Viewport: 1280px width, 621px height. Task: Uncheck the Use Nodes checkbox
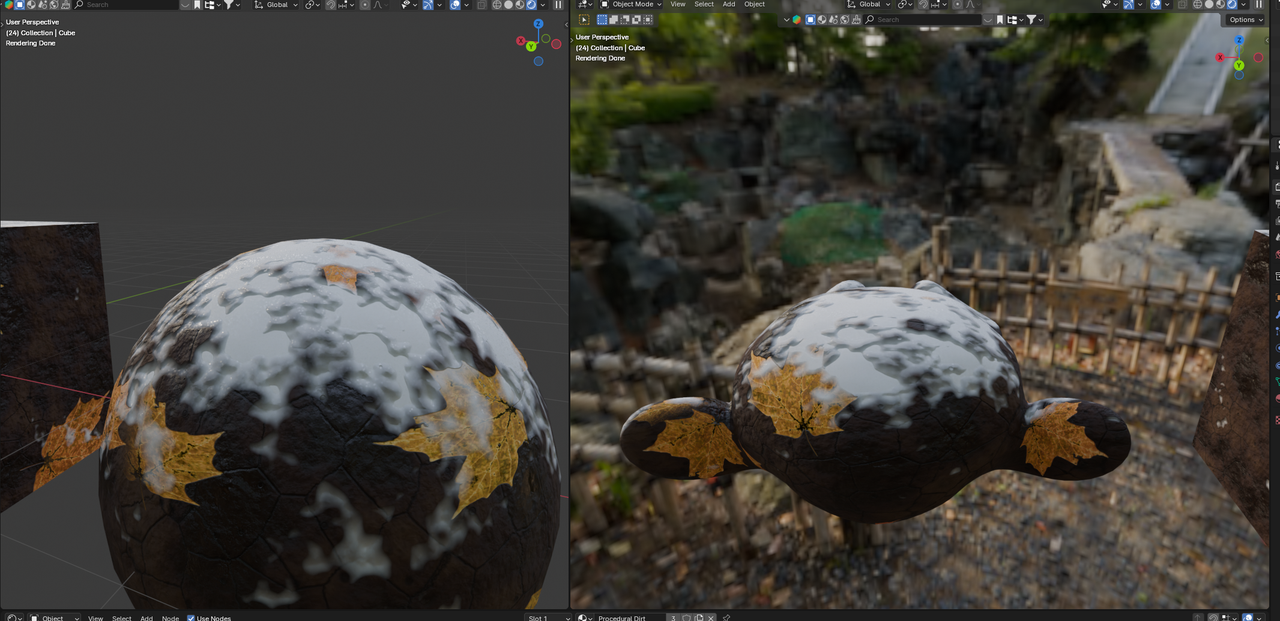[x=191, y=618]
